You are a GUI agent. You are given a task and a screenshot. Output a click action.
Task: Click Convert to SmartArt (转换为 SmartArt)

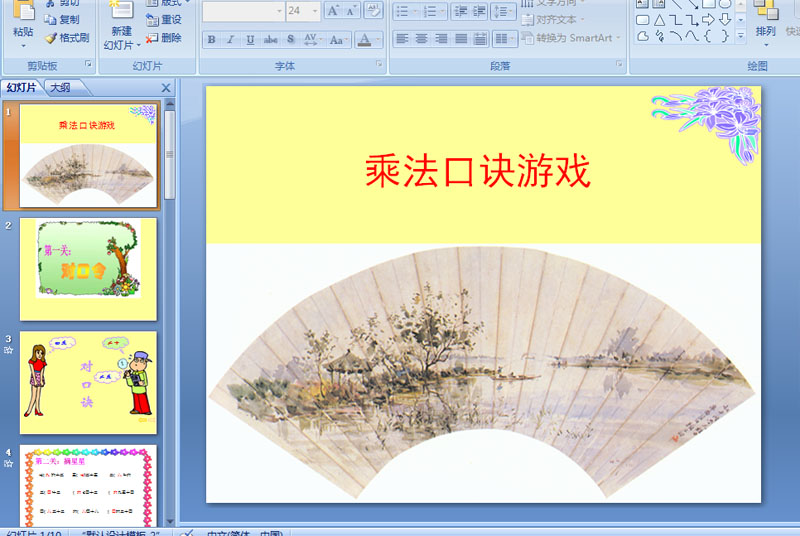[571, 38]
